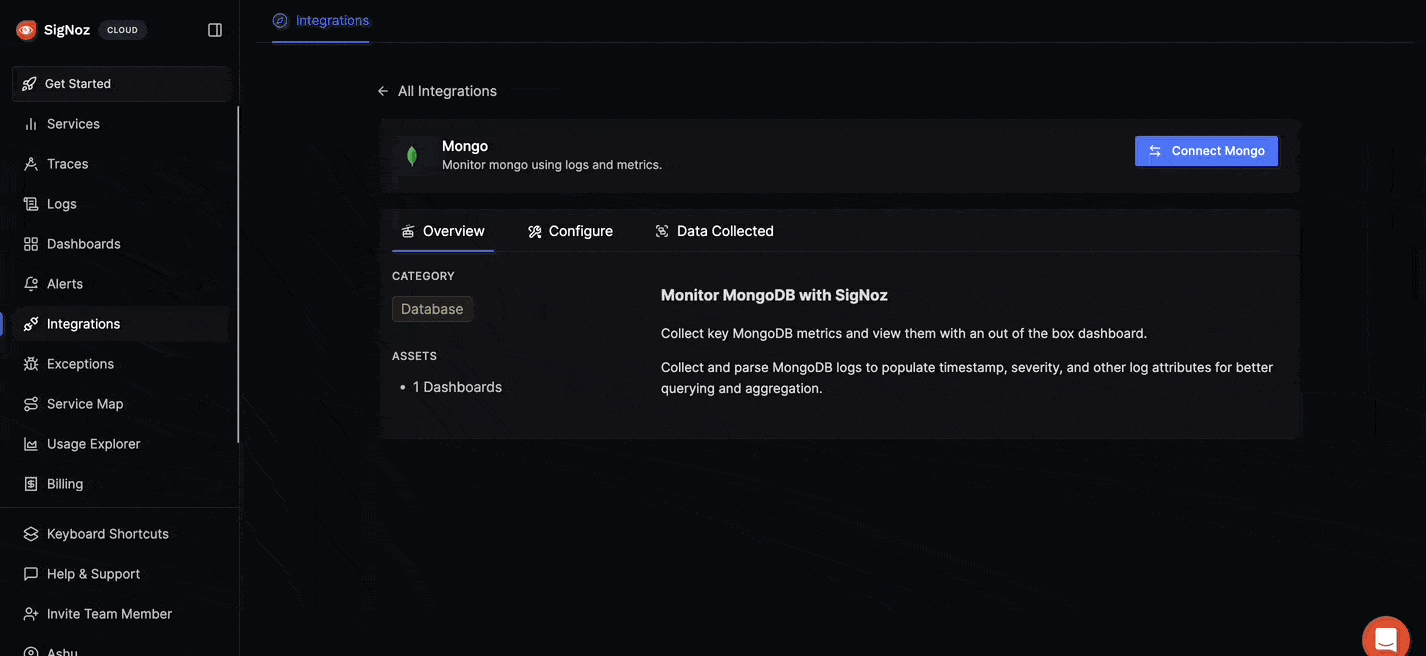This screenshot has width=1426, height=656.
Task: Click the Keyboard Shortcuts layers icon
Action: pyautogui.click(x=31, y=534)
